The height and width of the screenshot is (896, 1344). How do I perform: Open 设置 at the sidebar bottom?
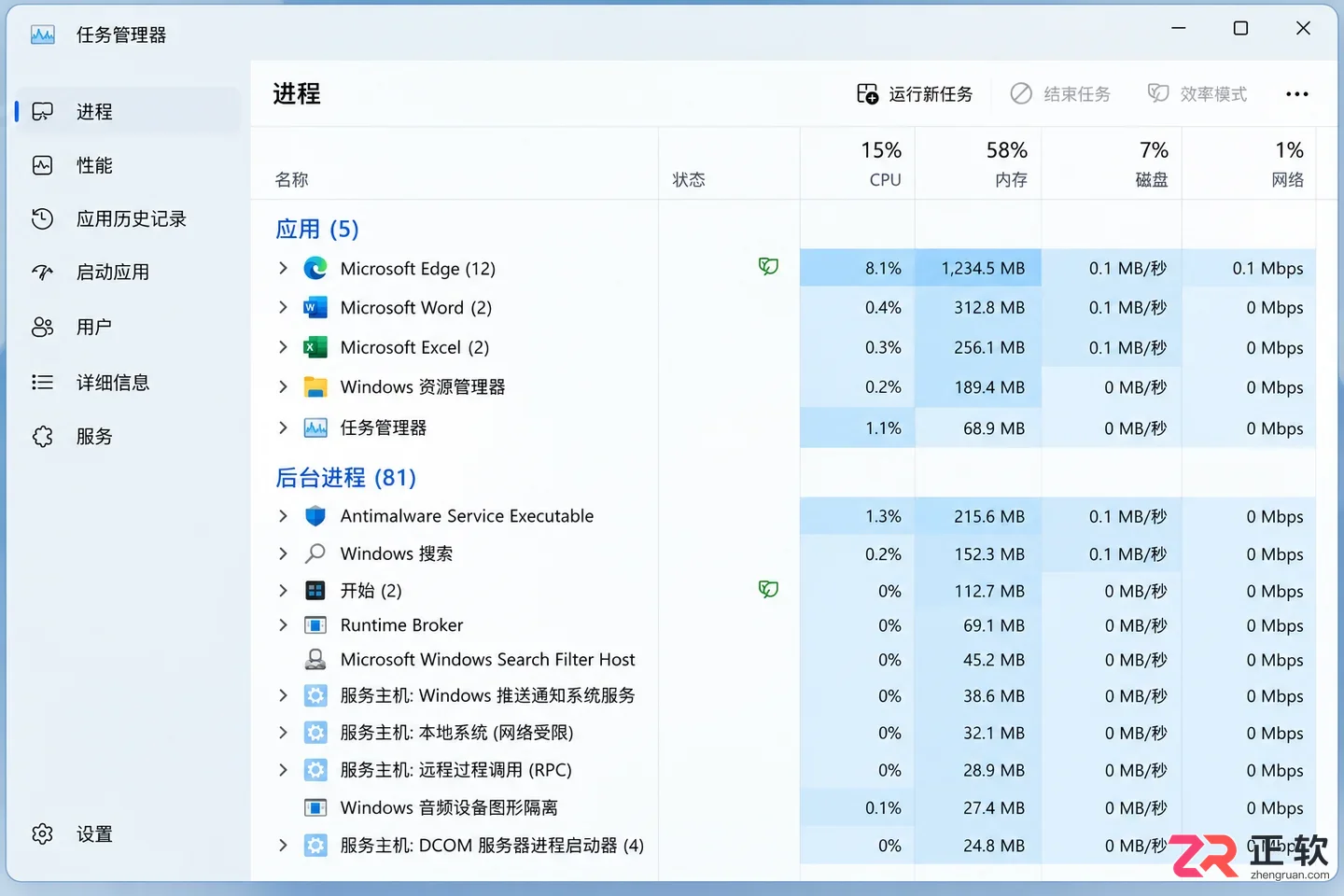pos(129,834)
